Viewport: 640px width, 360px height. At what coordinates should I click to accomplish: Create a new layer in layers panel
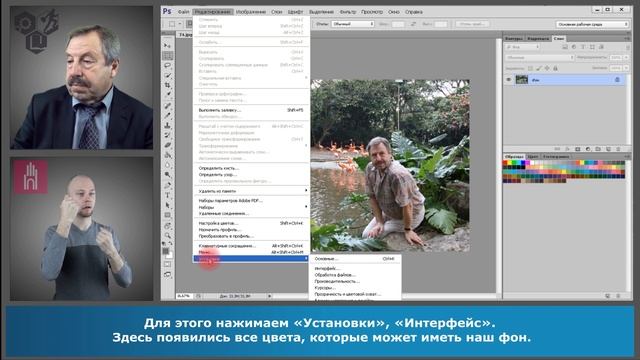[608, 149]
